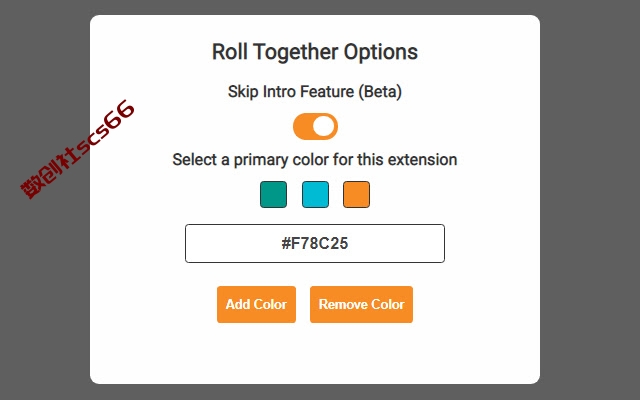Add a new color to the swatch list
Viewport: 640px width, 400px height.
pyautogui.click(x=256, y=304)
